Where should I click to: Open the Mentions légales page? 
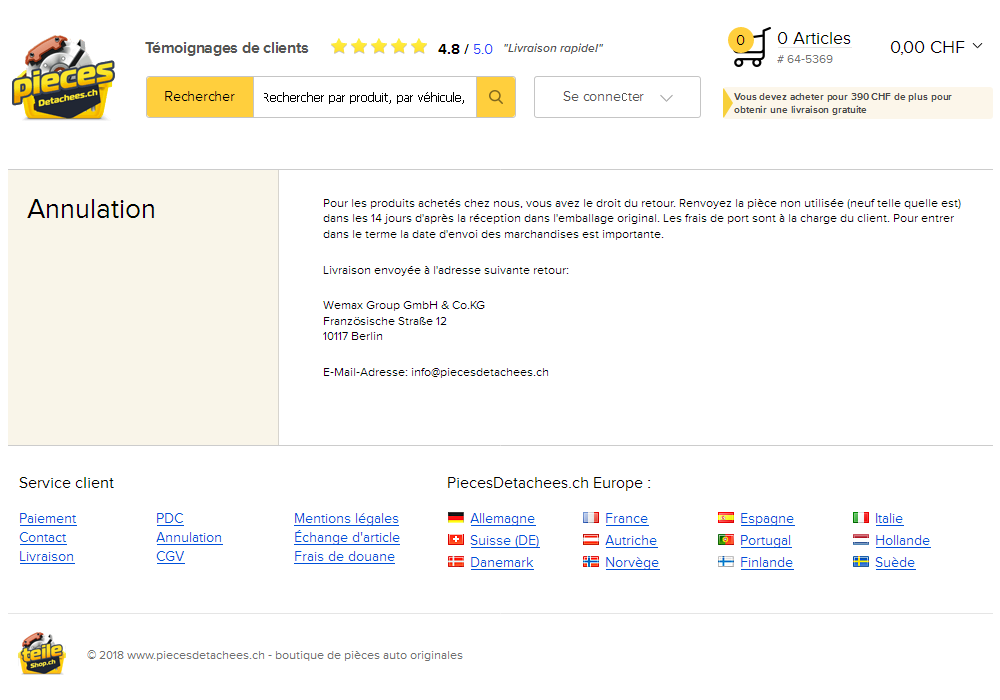346,518
